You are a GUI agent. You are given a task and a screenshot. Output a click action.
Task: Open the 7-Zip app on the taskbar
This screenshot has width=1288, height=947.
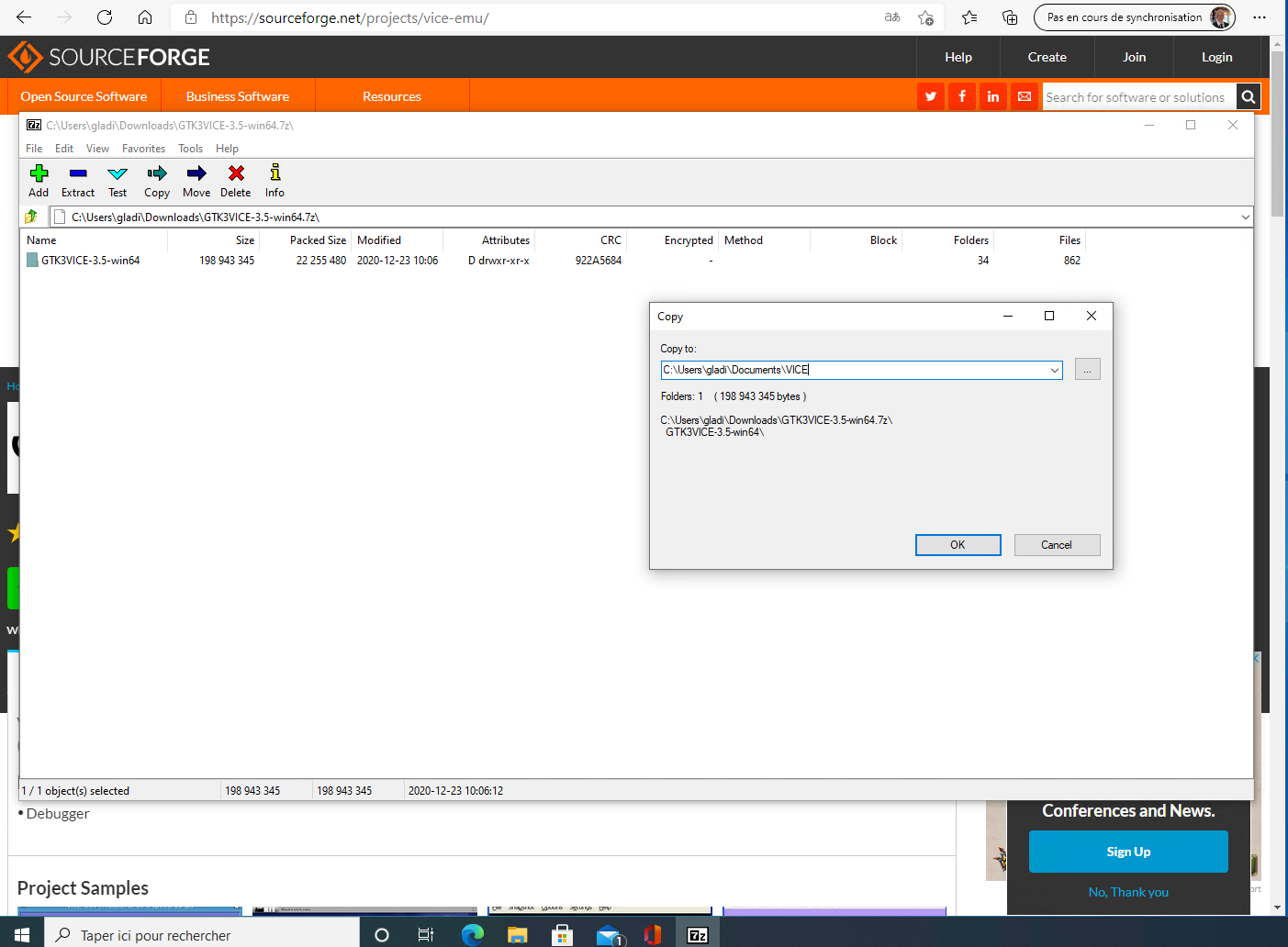point(698,935)
